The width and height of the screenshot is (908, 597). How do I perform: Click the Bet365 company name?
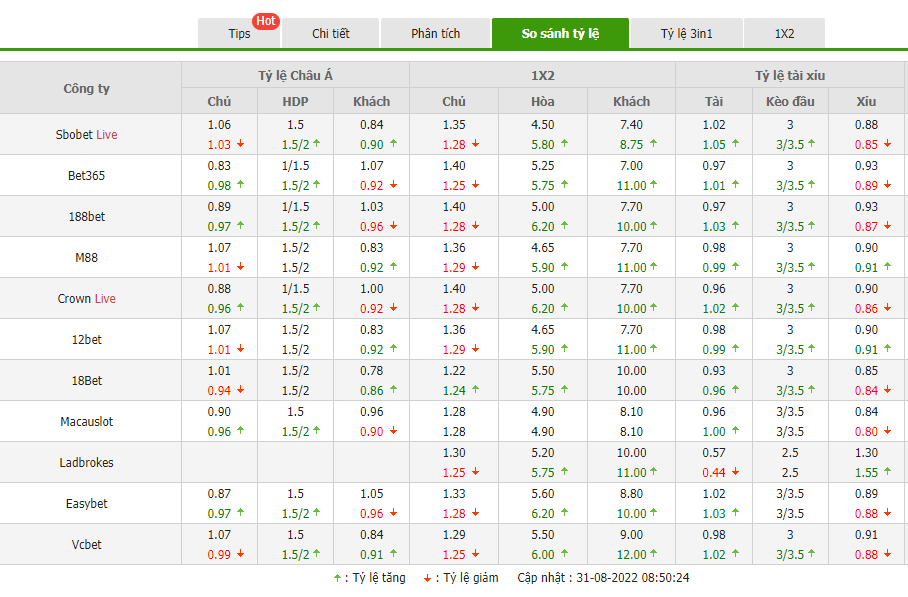point(86,175)
